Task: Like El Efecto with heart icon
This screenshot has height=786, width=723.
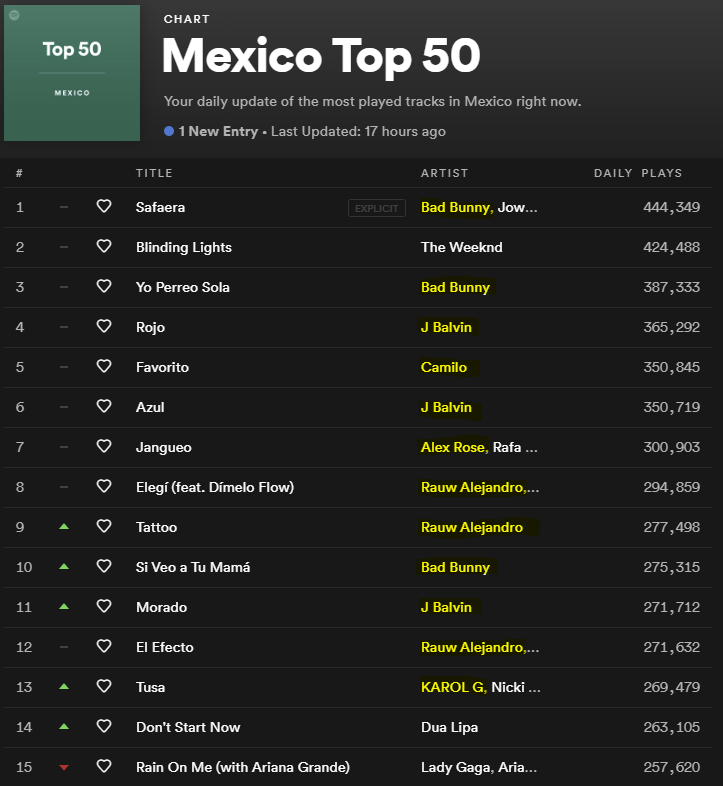Action: pos(104,646)
